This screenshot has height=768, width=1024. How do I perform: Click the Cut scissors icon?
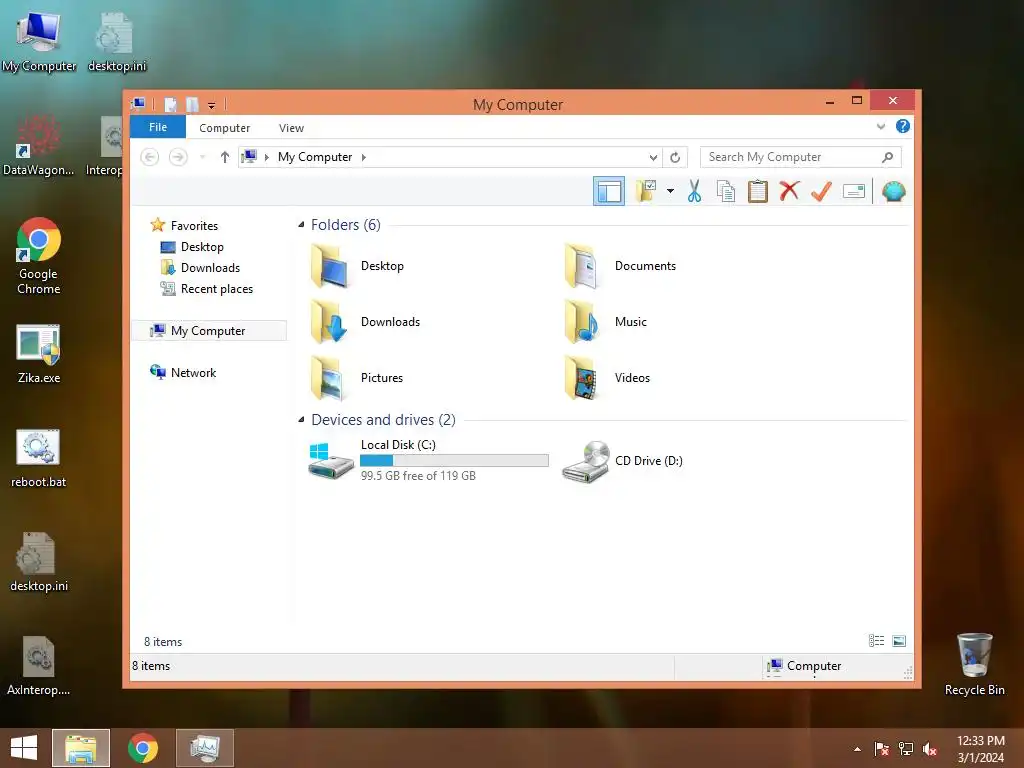pyautogui.click(x=694, y=191)
